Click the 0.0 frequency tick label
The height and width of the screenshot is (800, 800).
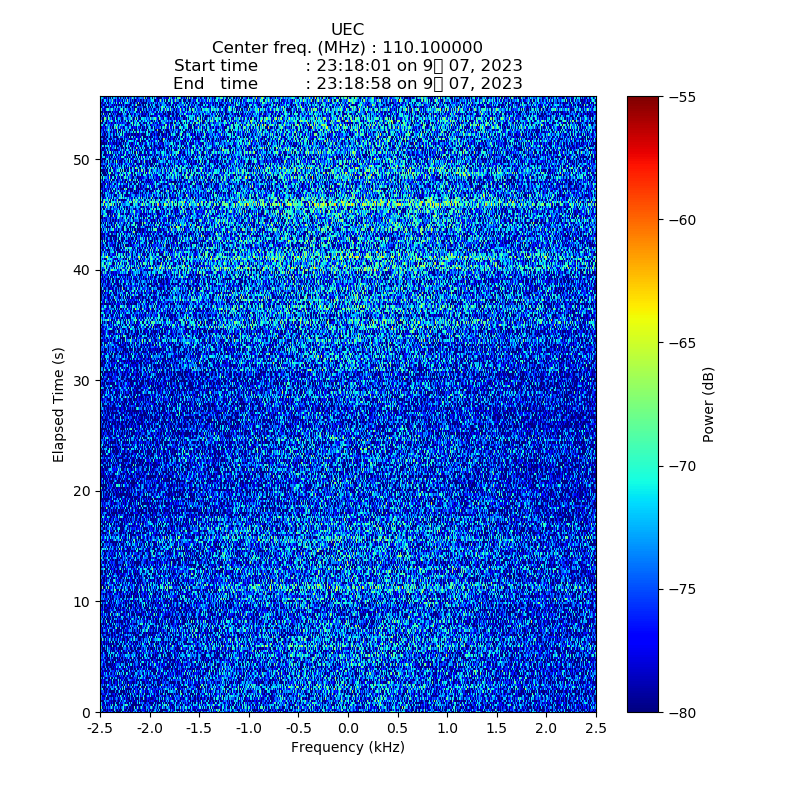tap(348, 729)
